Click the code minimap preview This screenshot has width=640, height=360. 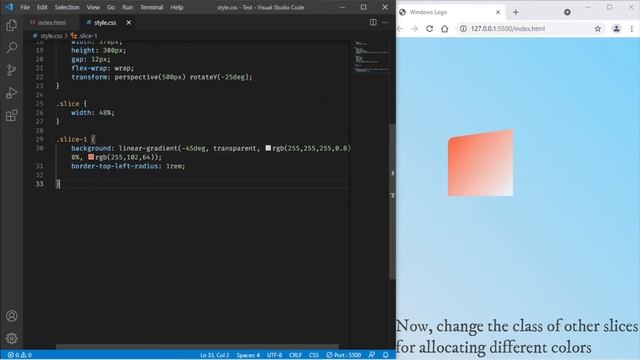click(371, 57)
